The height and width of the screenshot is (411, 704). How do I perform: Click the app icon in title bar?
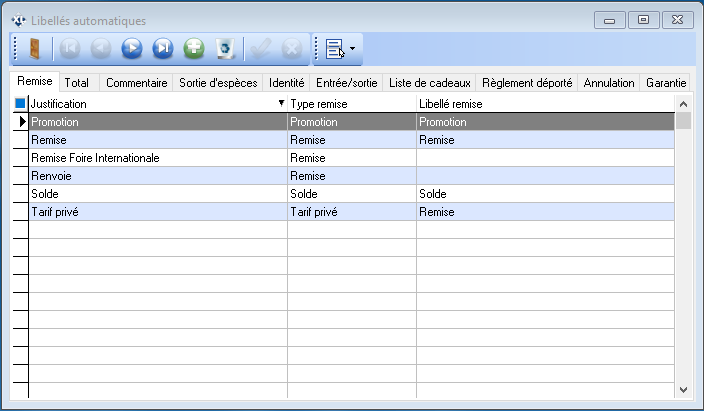(x=17, y=20)
